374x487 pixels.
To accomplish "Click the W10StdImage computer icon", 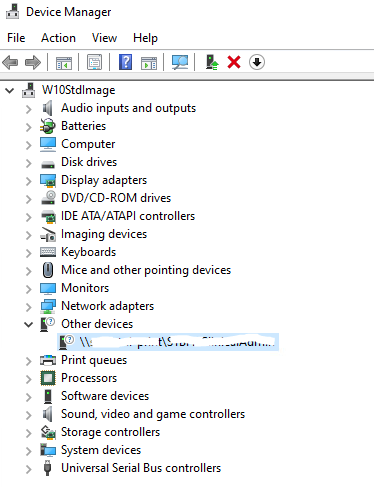I will (x=29, y=90).
